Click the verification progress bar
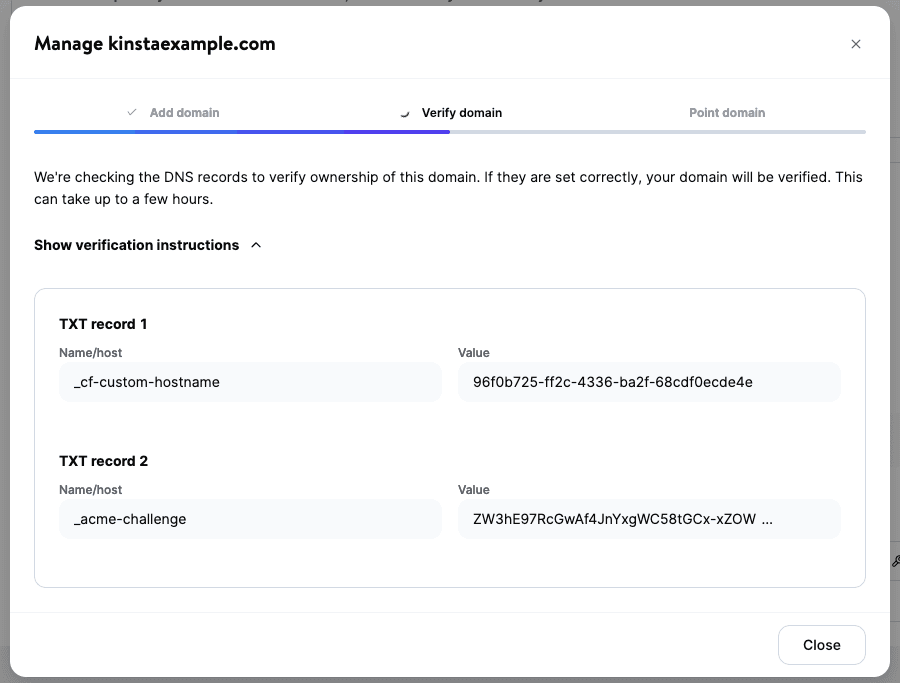The width and height of the screenshot is (900, 683). [450, 131]
